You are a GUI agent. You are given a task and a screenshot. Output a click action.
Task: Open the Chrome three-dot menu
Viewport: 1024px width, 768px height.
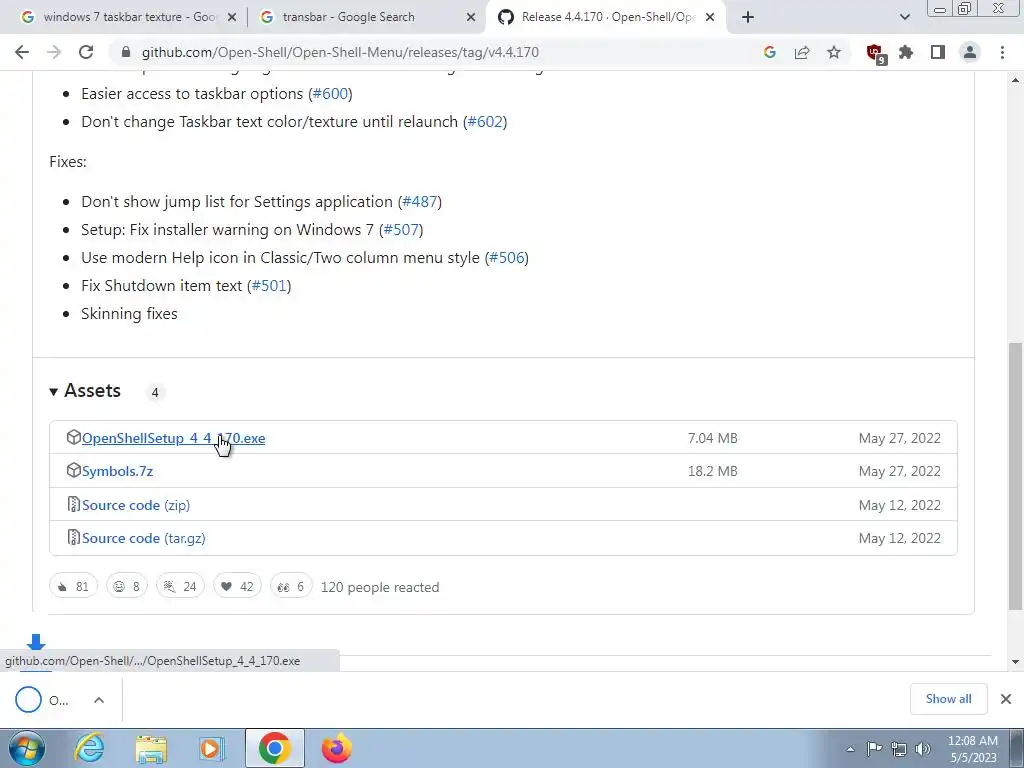tap(1002, 52)
